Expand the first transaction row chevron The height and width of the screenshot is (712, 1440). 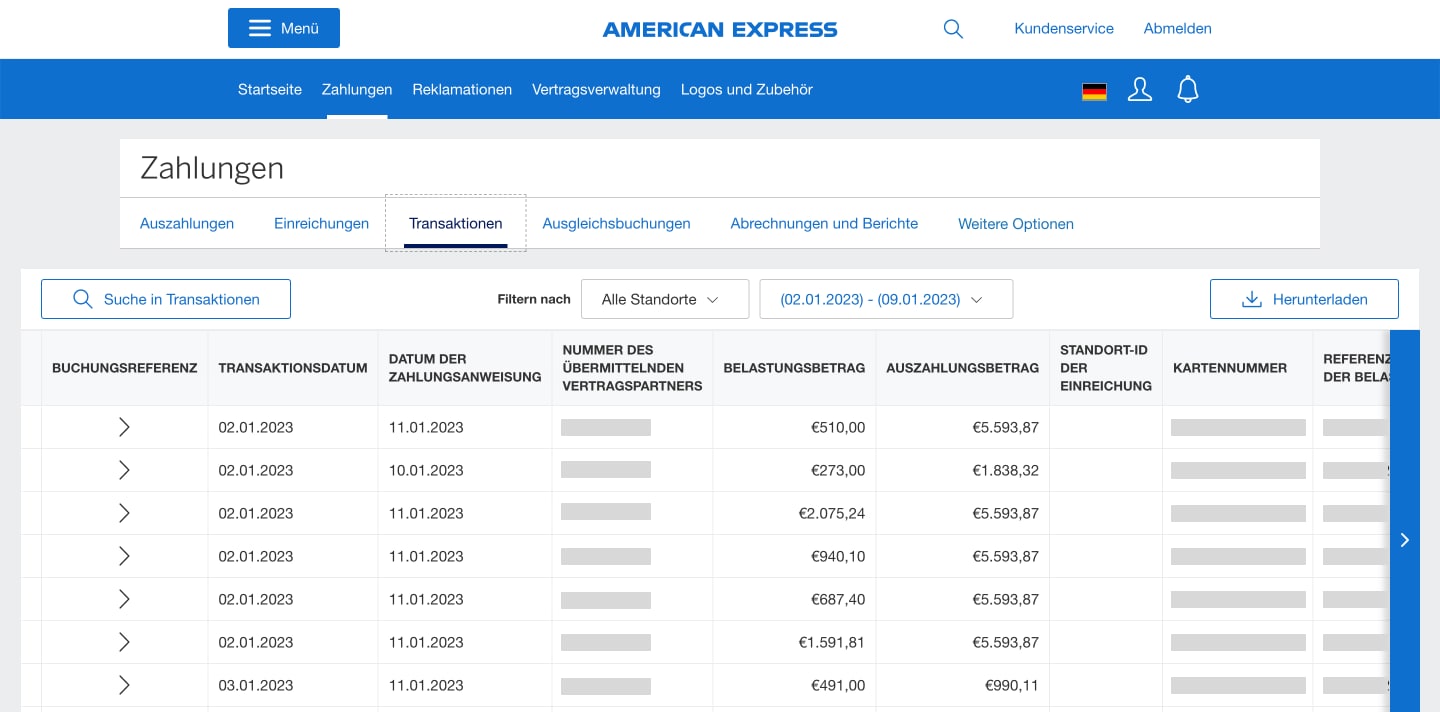pos(124,427)
